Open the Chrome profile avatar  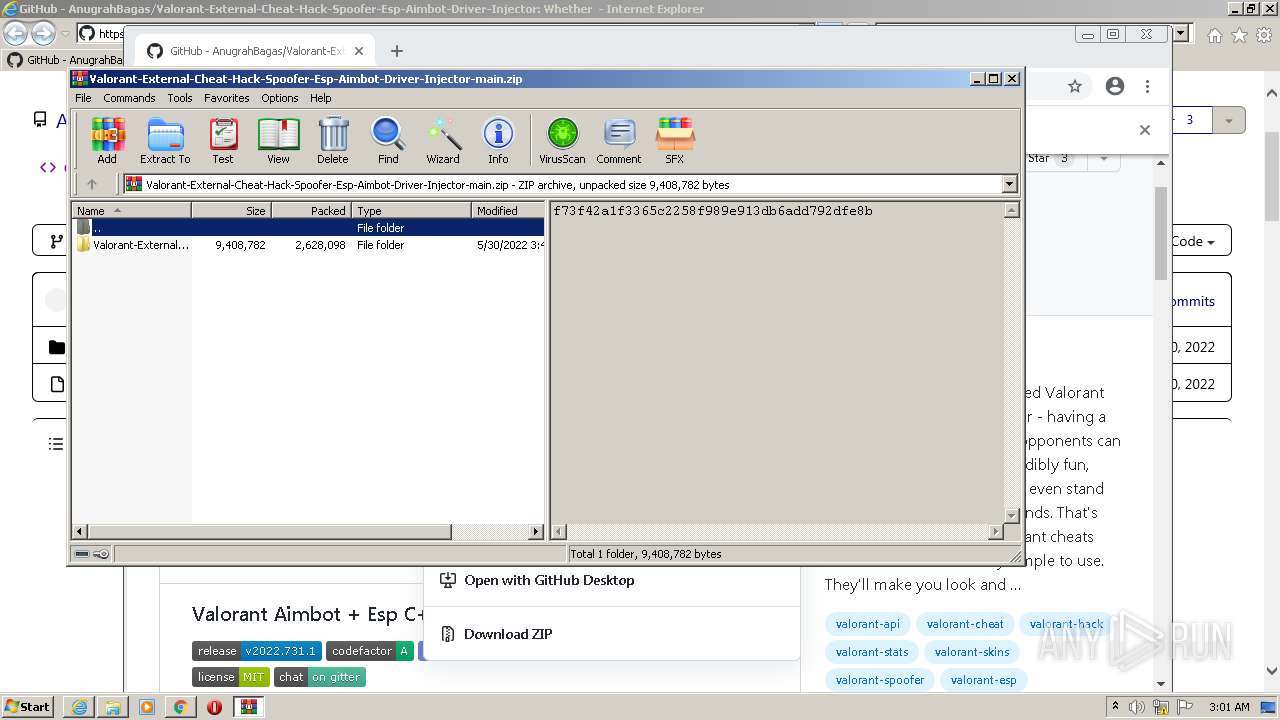(x=1115, y=87)
